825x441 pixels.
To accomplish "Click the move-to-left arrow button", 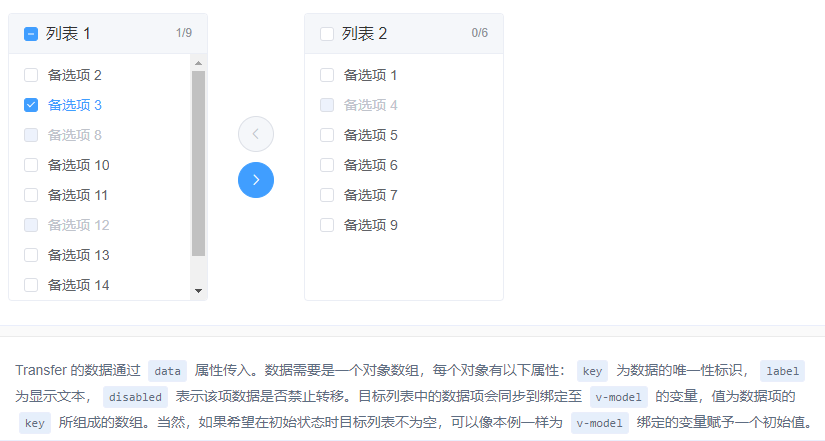I will 256,134.
